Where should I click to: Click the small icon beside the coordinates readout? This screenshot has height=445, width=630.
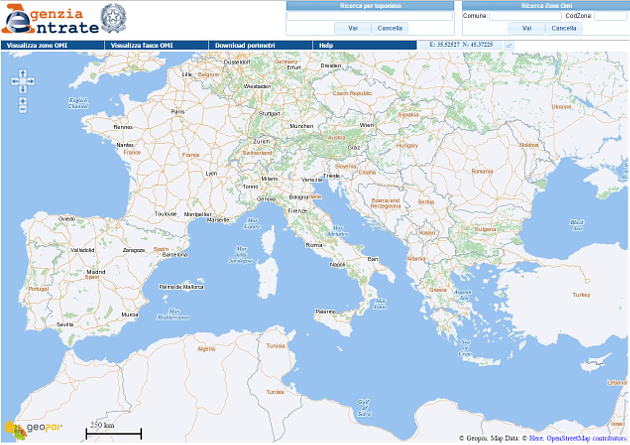(x=509, y=45)
